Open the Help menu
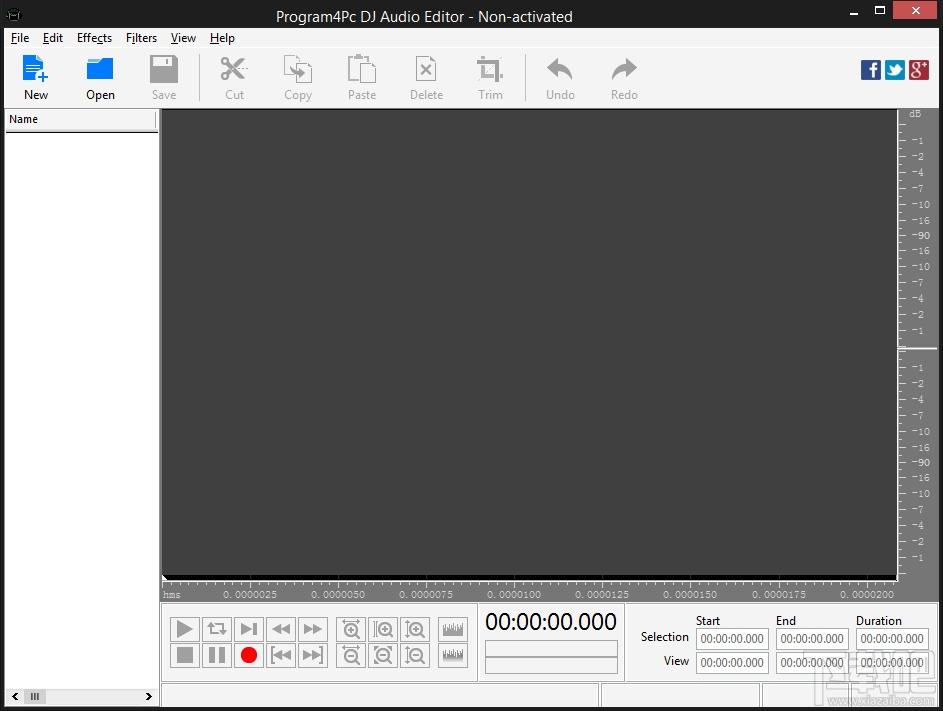The image size is (943, 711). pyautogui.click(x=222, y=38)
